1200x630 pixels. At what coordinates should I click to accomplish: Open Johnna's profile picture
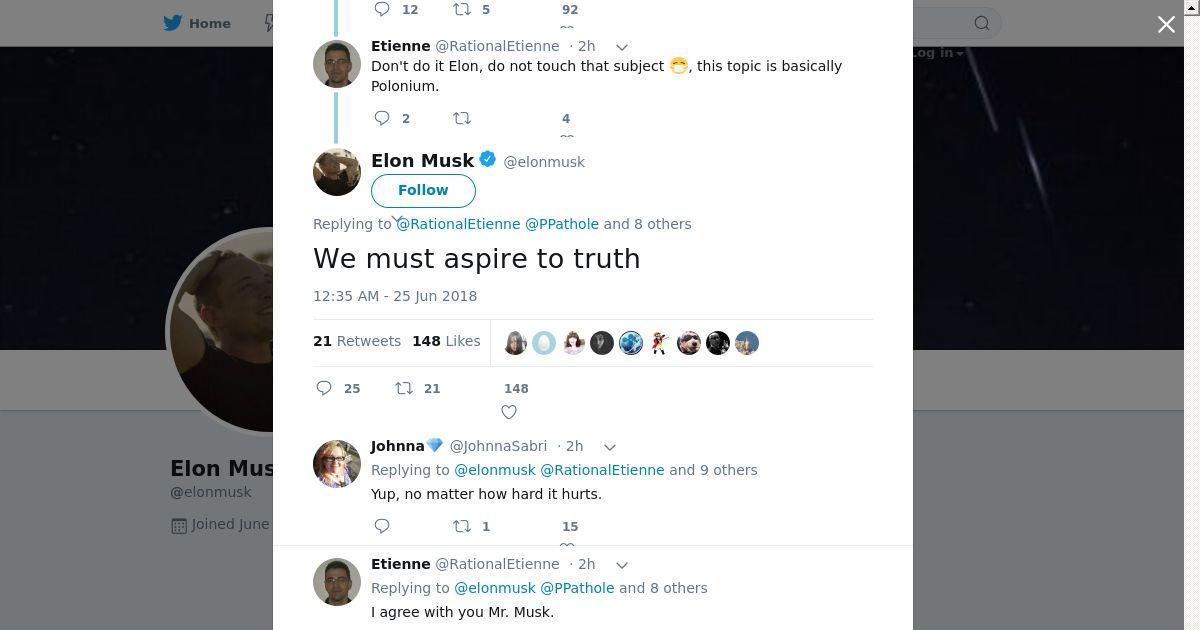tap(337, 463)
